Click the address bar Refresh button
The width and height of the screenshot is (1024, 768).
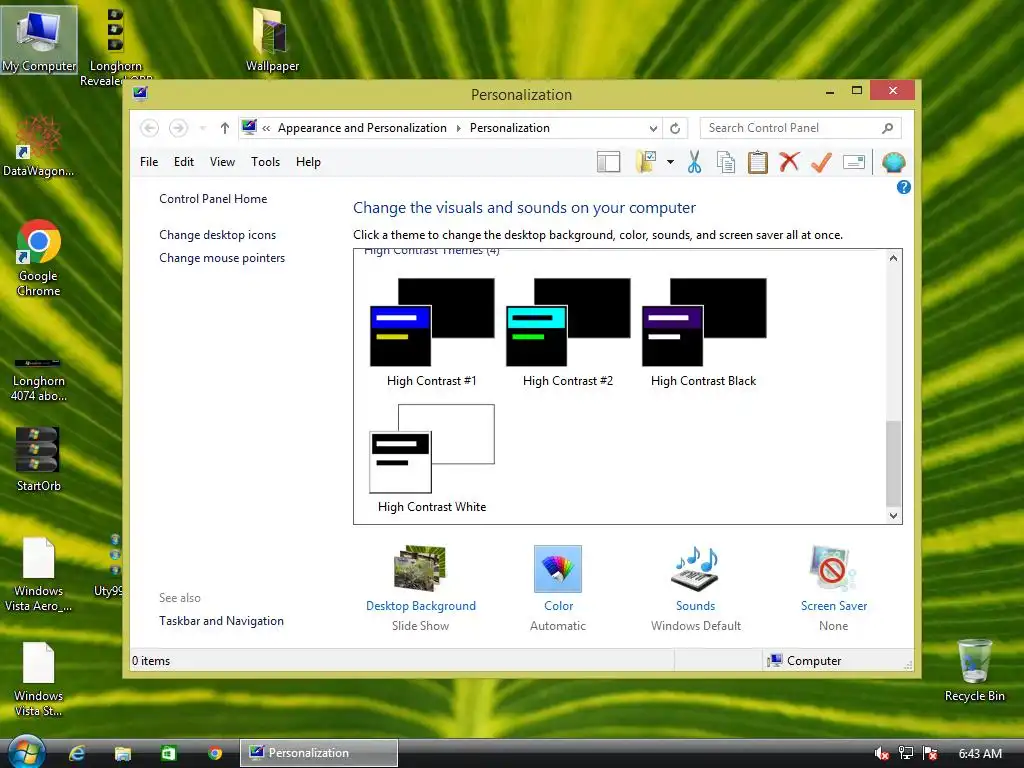pyautogui.click(x=675, y=128)
